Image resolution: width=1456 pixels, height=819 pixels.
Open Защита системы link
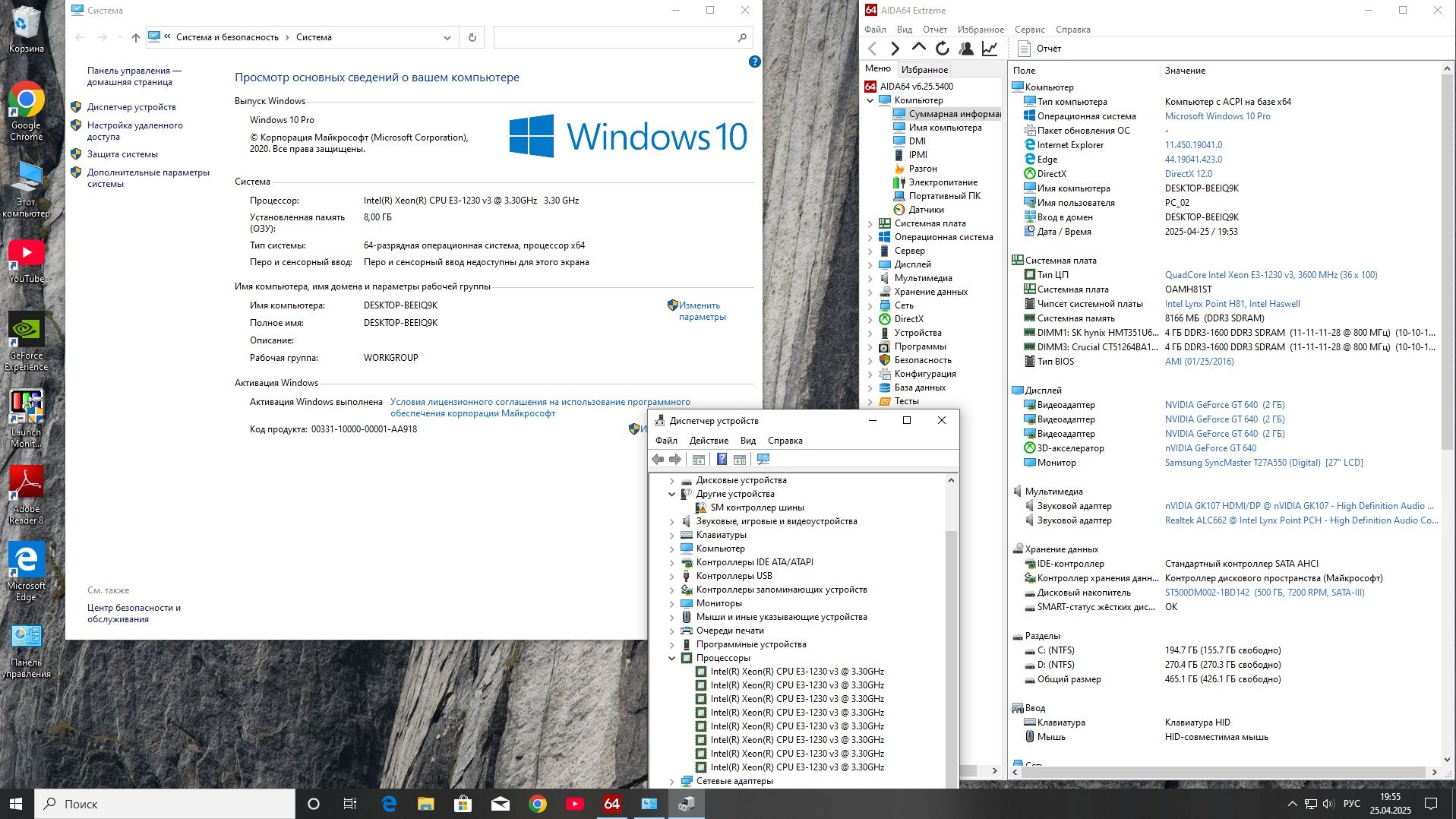click(x=122, y=154)
